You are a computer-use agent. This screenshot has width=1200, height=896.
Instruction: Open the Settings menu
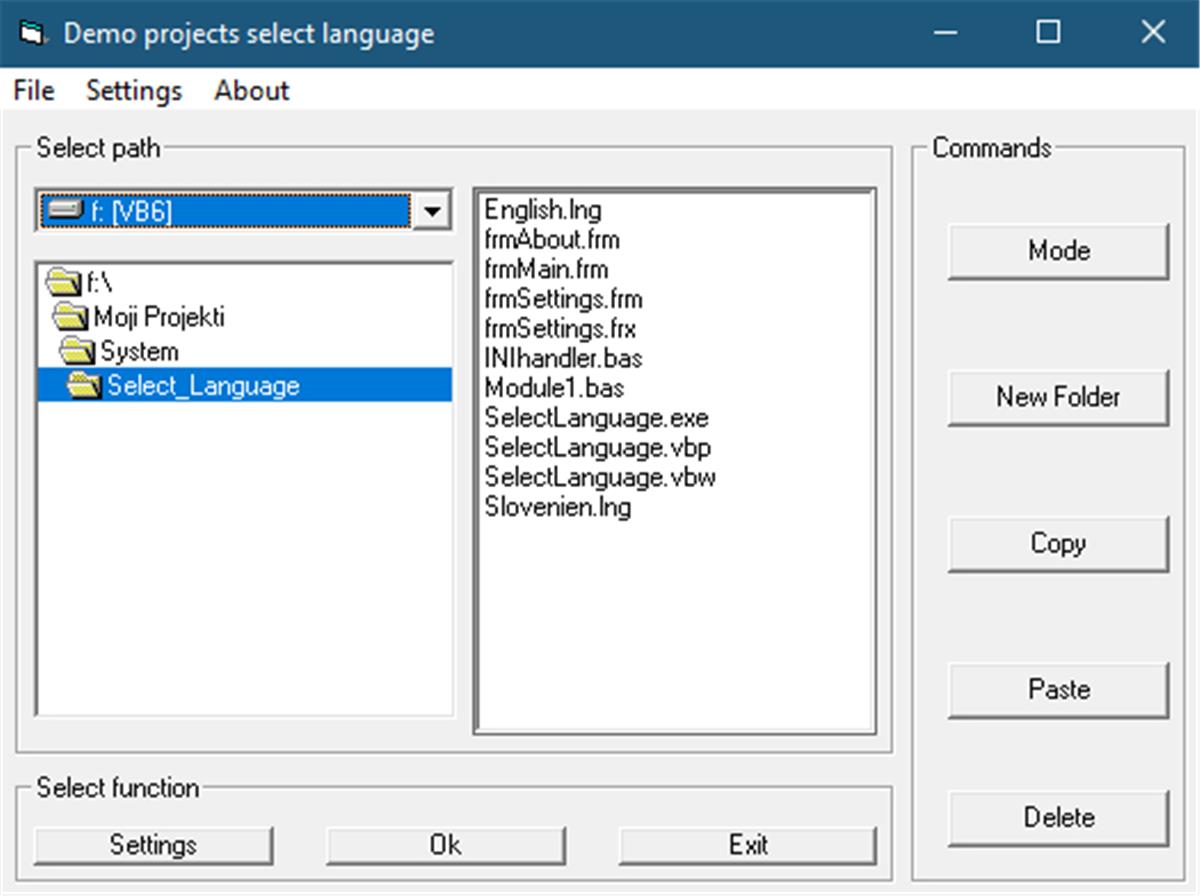(x=134, y=91)
